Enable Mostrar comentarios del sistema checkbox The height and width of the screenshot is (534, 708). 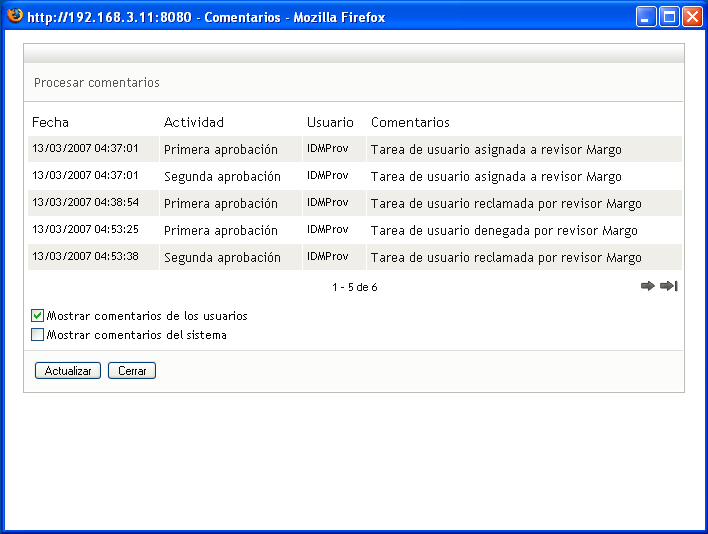click(37, 334)
